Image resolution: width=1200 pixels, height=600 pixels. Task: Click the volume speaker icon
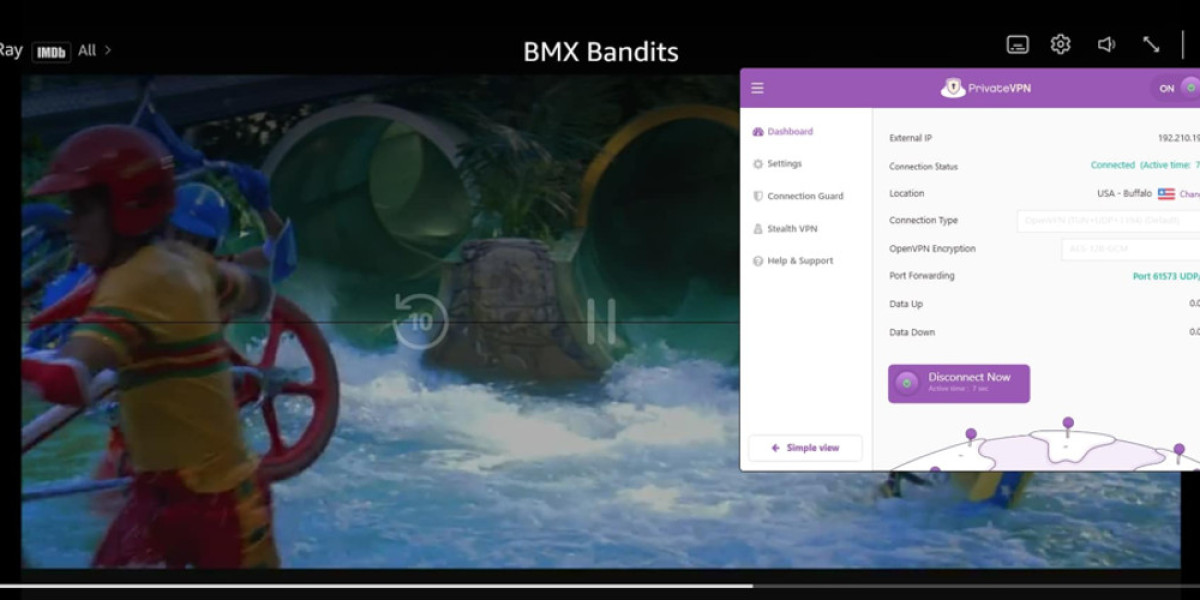pyautogui.click(x=1106, y=45)
